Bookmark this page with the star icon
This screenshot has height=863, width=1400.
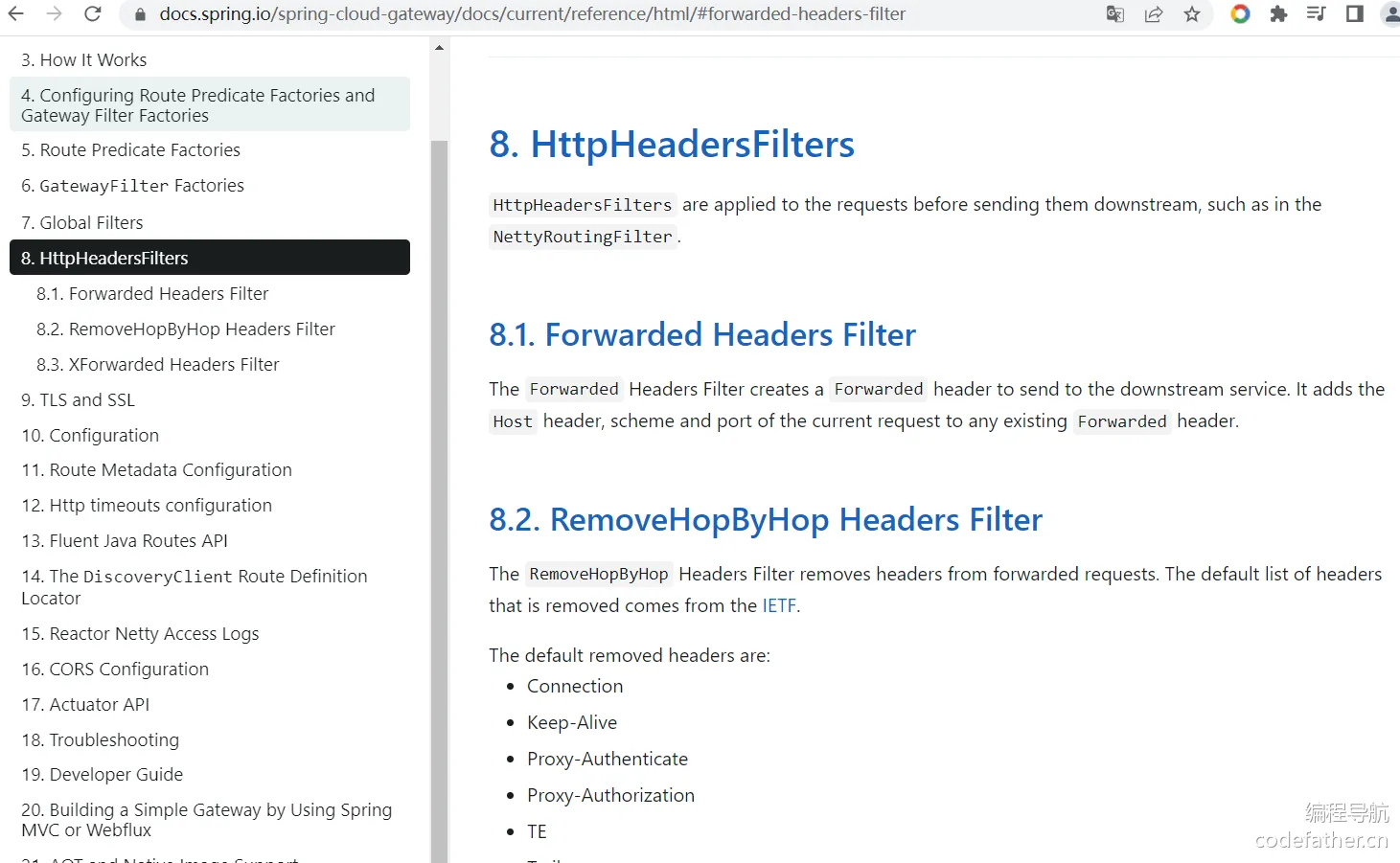click(1192, 14)
